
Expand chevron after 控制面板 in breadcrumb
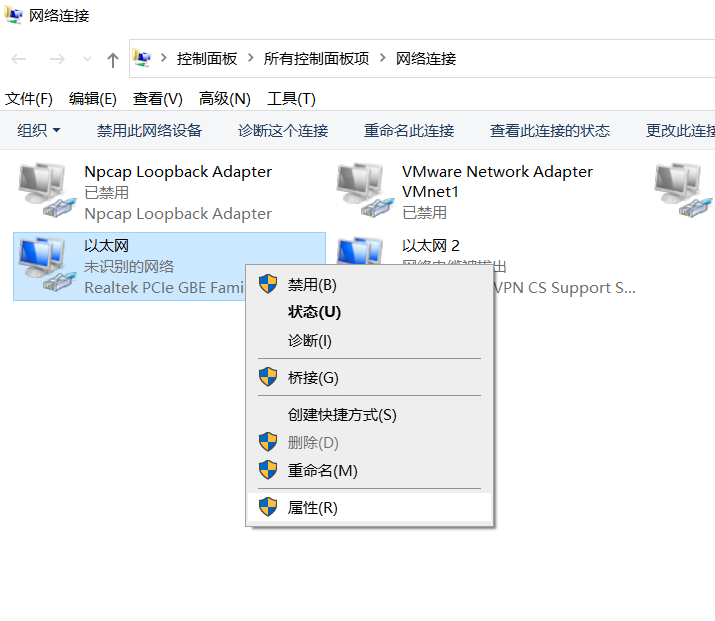(250, 58)
